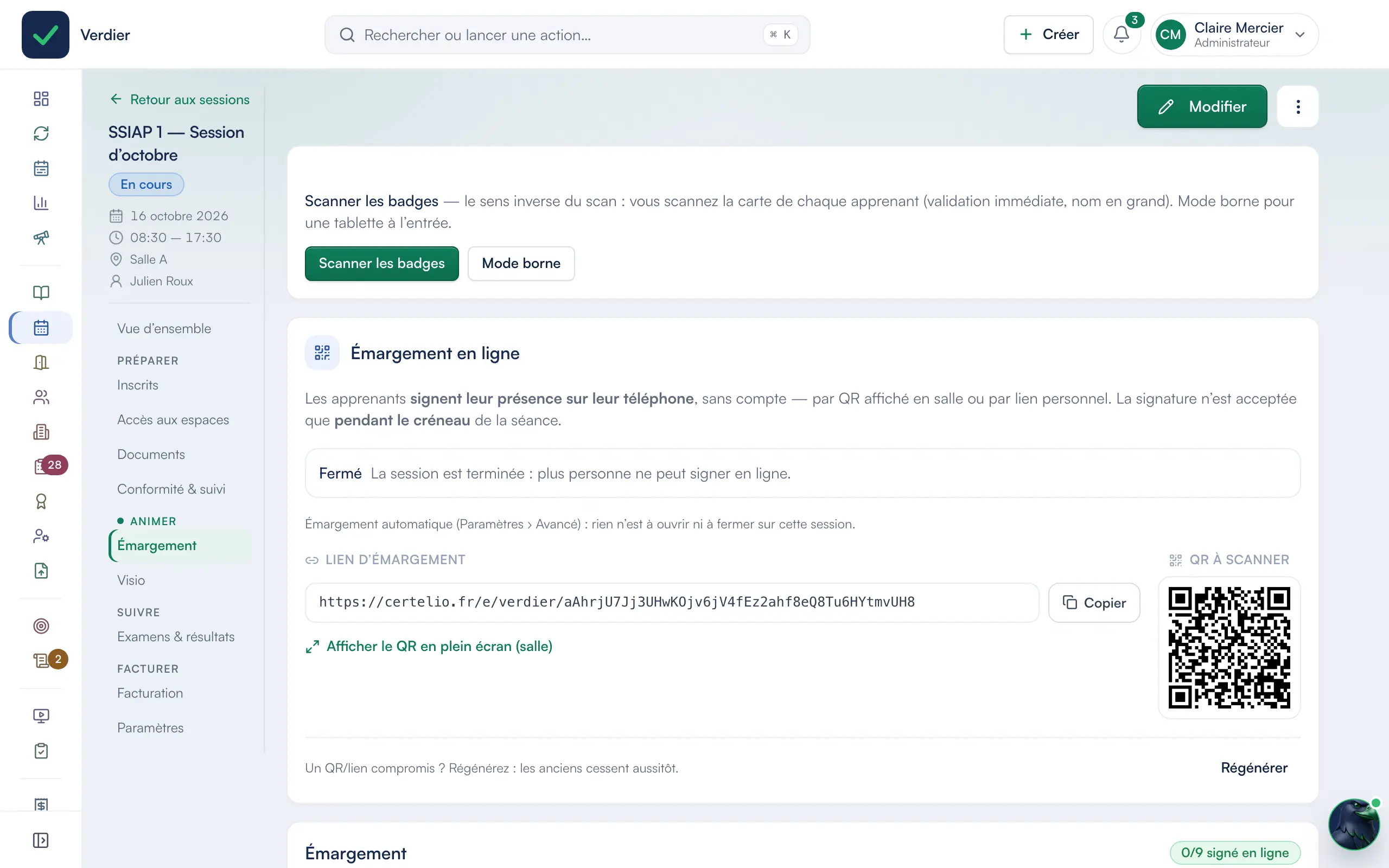Click the Créer button
1389x868 pixels.
[1049, 34]
